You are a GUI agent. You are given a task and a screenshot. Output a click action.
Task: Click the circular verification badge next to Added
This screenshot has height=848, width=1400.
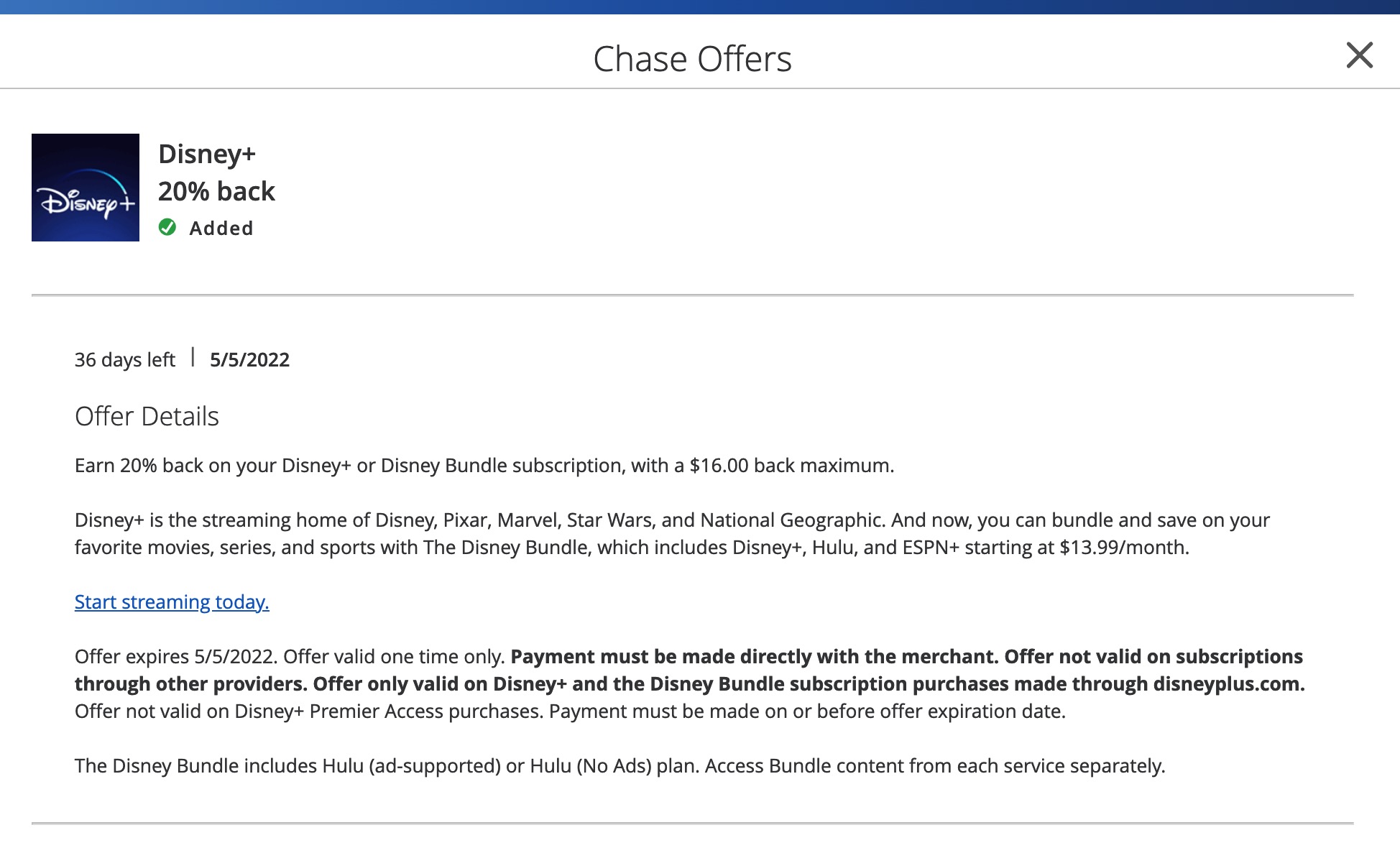point(167,228)
